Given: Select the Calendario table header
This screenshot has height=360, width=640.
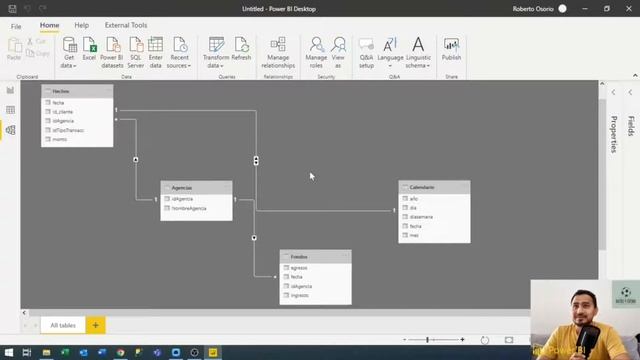Looking at the screenshot, I should 434,187.
